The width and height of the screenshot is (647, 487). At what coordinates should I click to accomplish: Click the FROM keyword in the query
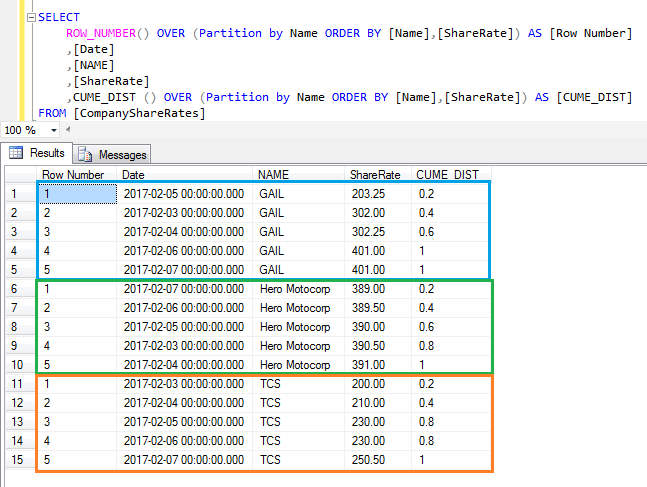point(52,113)
